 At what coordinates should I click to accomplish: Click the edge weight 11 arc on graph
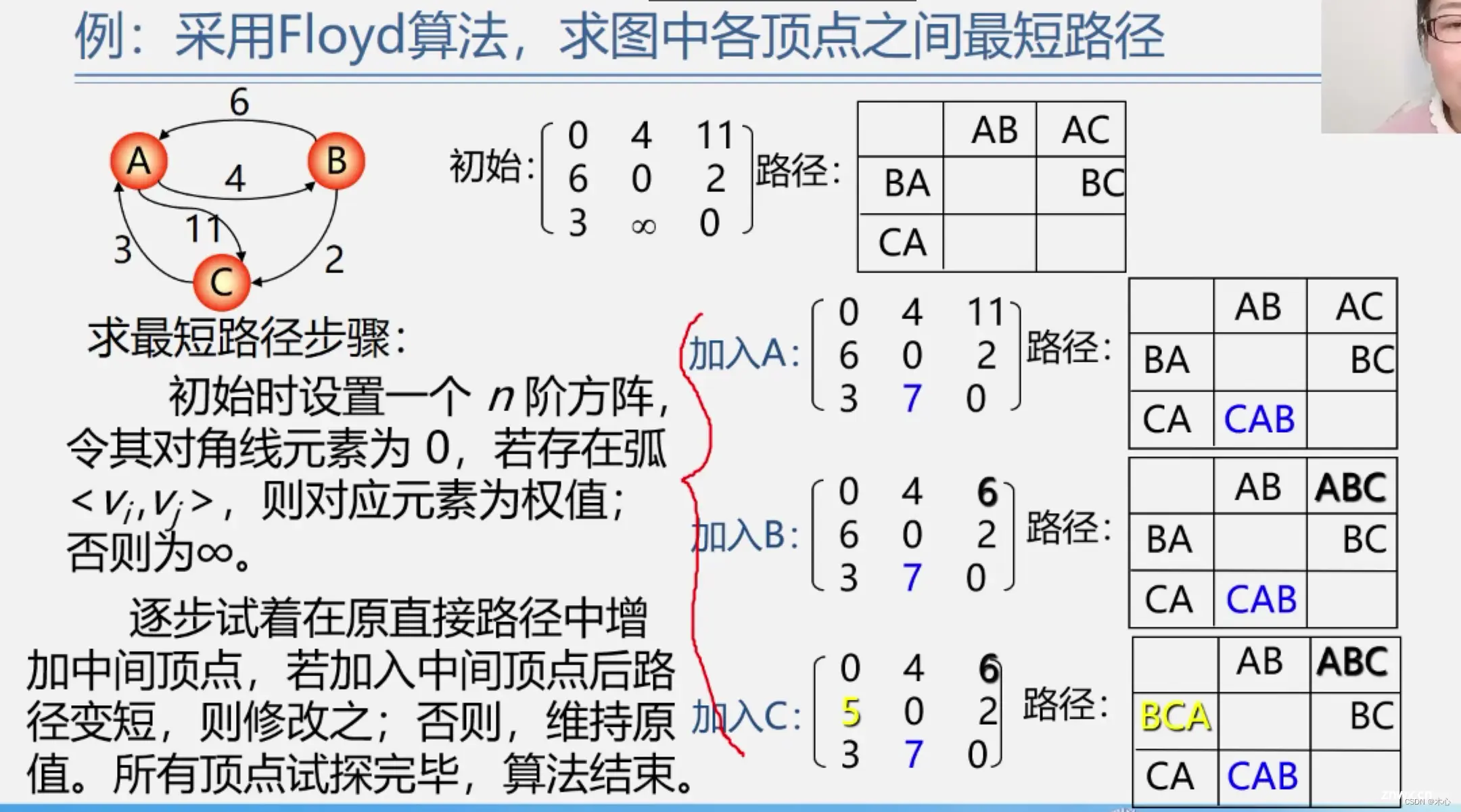coord(200,220)
